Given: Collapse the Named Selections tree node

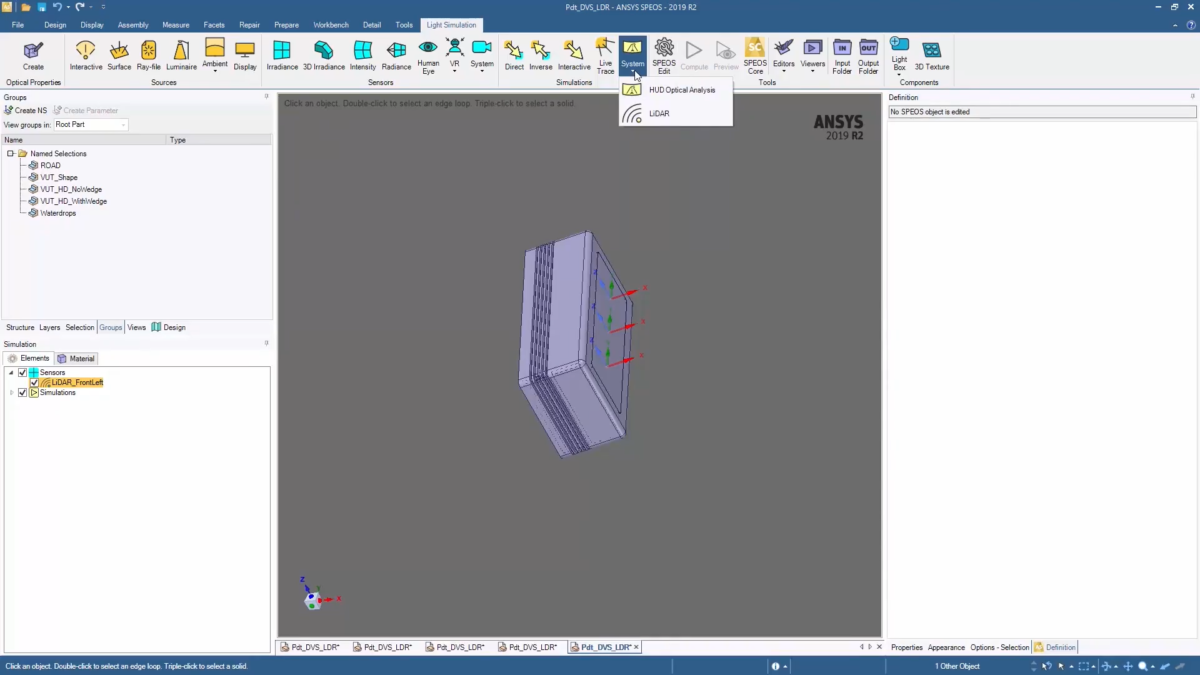Looking at the screenshot, I should tap(11, 154).
